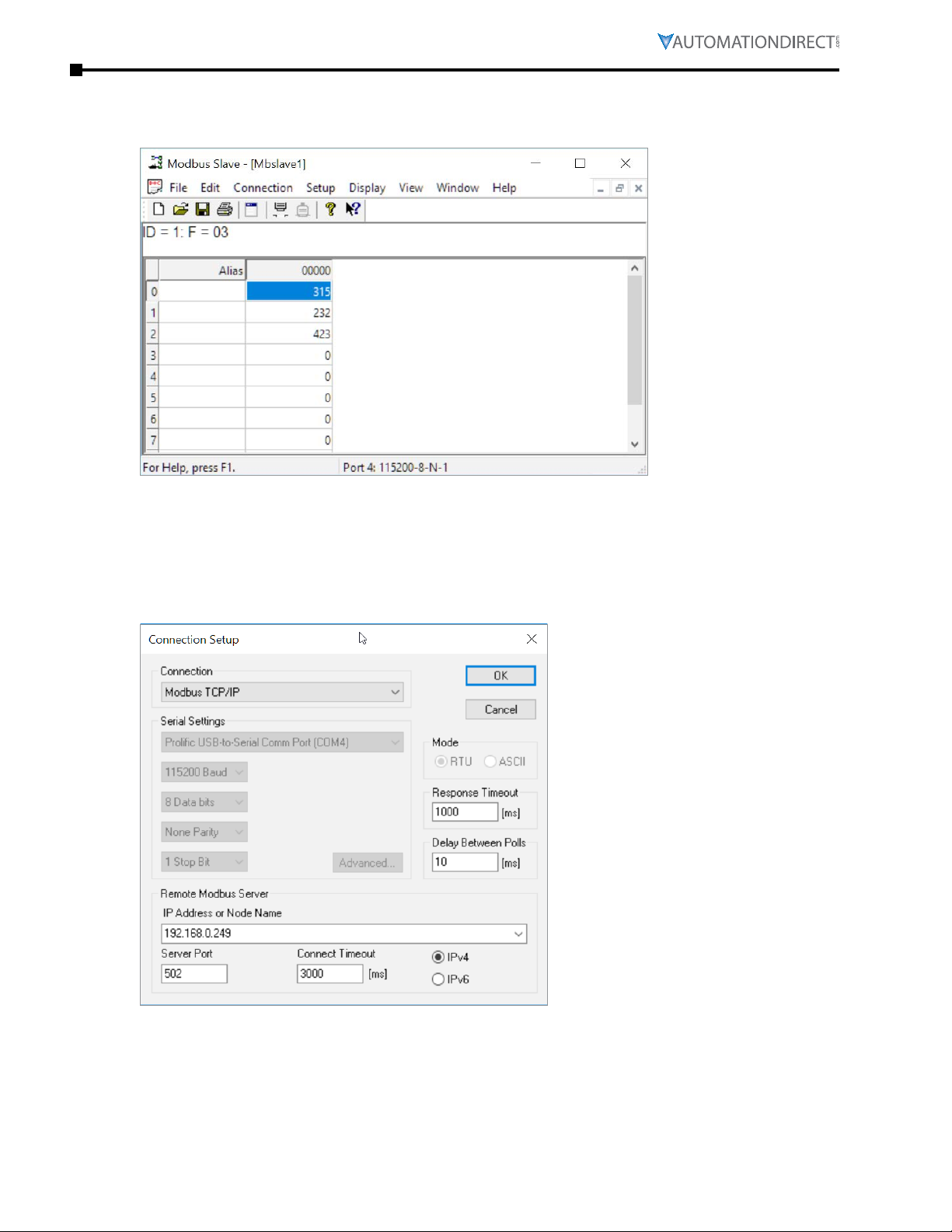The image size is (952, 1232).
Task: Select the IPv6 radio button
Action: tap(438, 979)
